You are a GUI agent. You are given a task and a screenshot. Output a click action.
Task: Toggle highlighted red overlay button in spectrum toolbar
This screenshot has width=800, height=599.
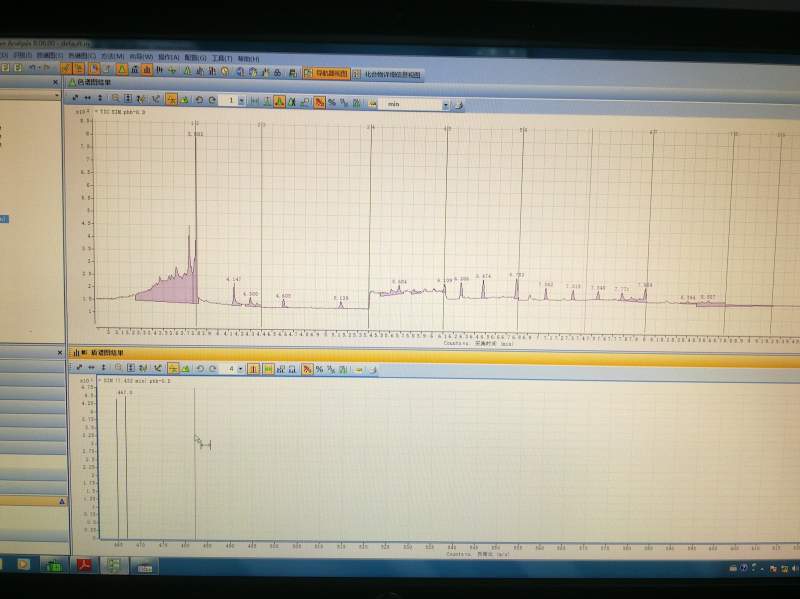[307, 369]
